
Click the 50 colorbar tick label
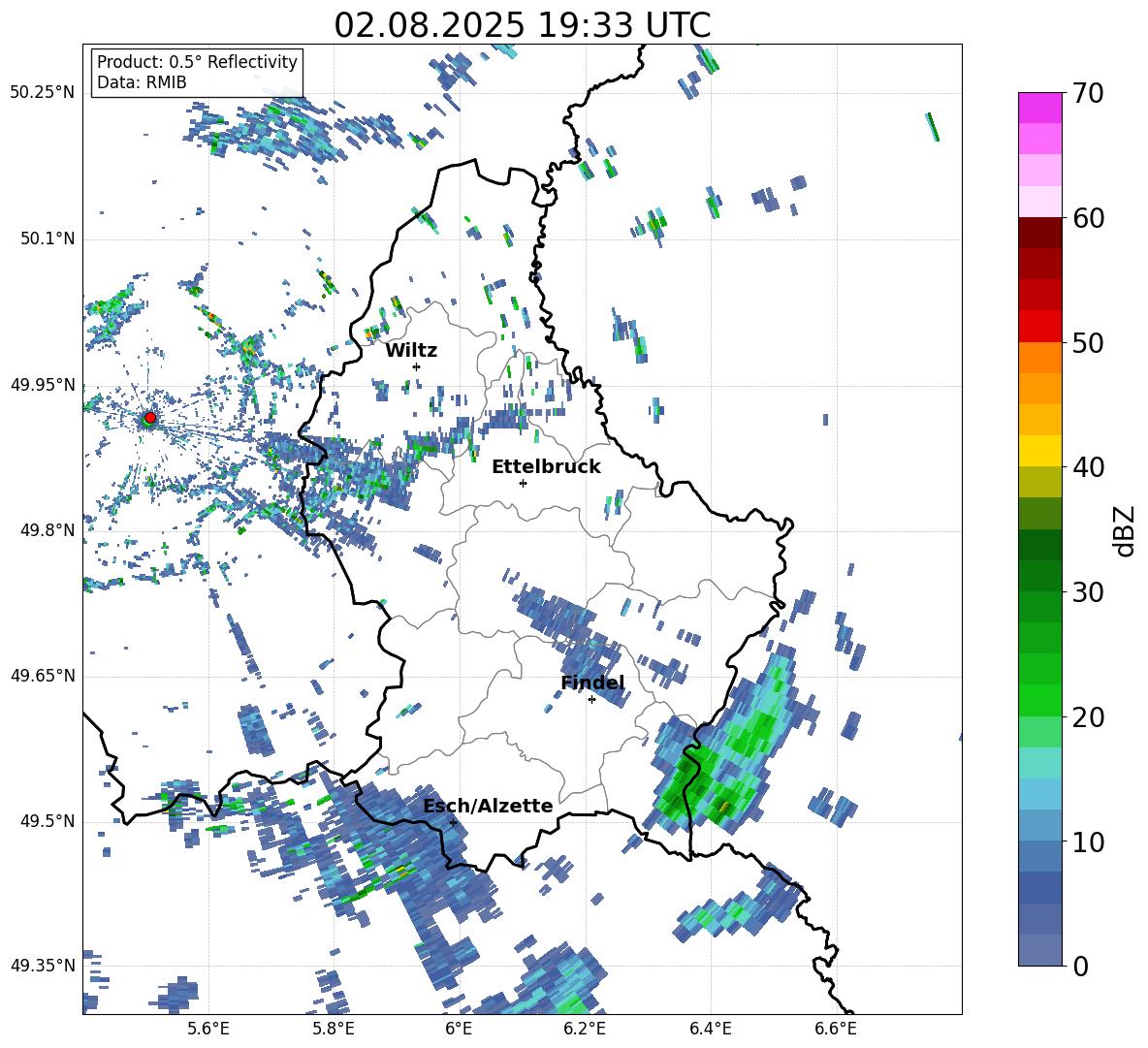click(x=1087, y=342)
